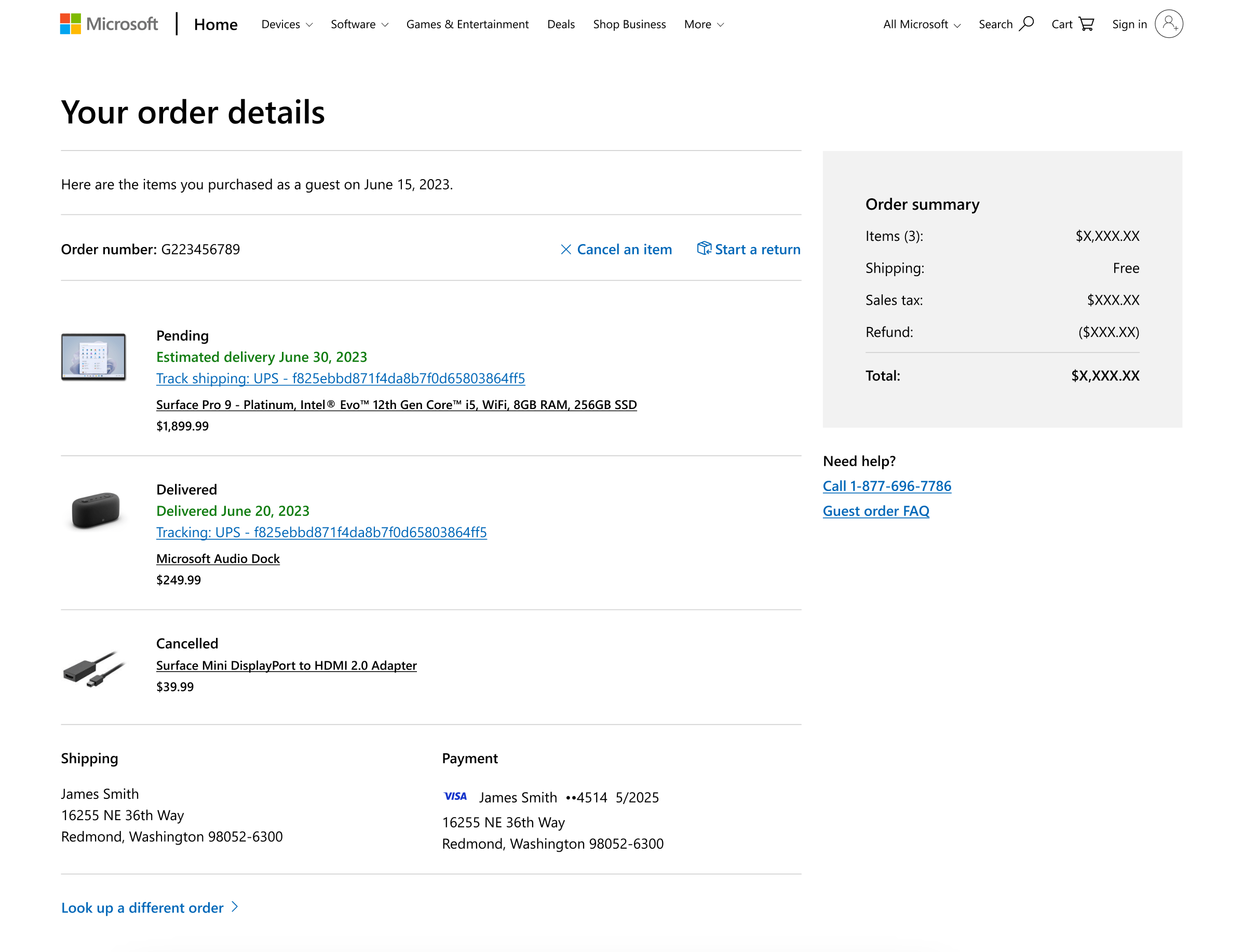Open the All Microsoft dropdown
The width and height of the screenshot is (1243, 952).
tap(921, 24)
